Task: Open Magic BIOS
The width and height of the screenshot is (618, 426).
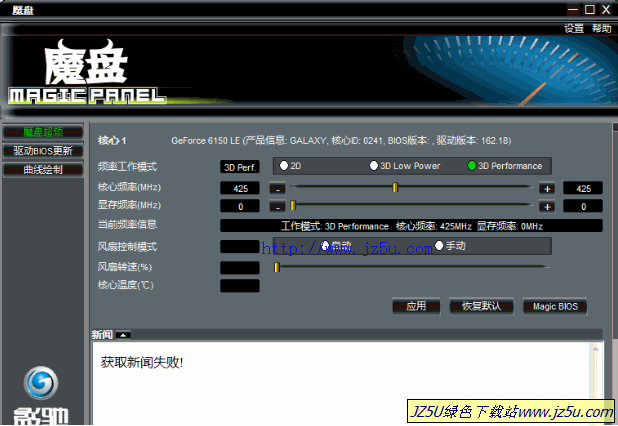Action: tap(555, 306)
